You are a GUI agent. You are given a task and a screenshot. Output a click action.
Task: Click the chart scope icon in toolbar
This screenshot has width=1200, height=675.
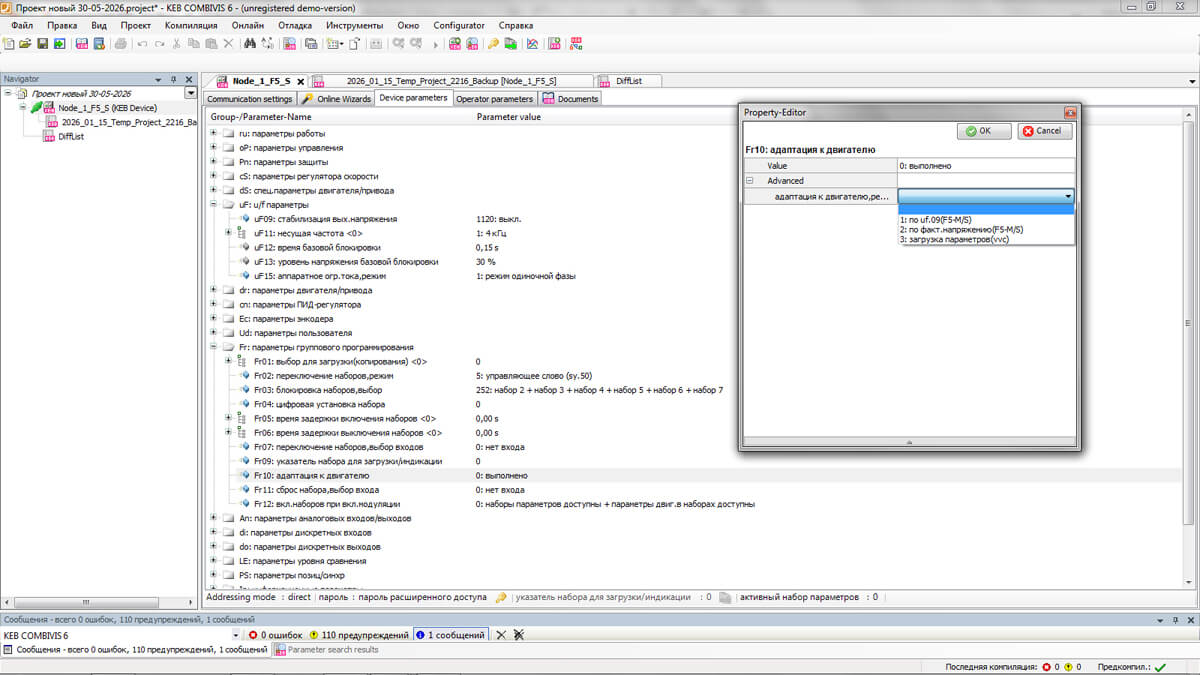coord(533,44)
